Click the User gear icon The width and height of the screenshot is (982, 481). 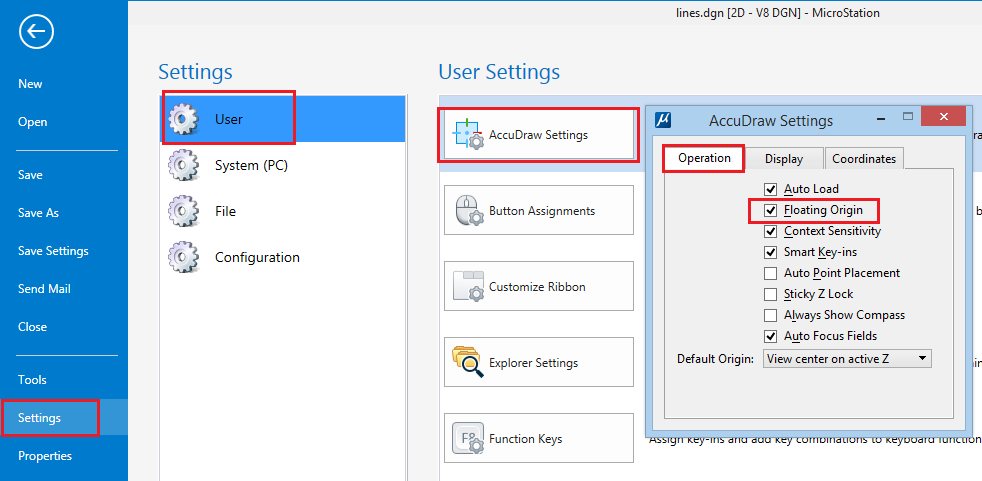tap(183, 118)
